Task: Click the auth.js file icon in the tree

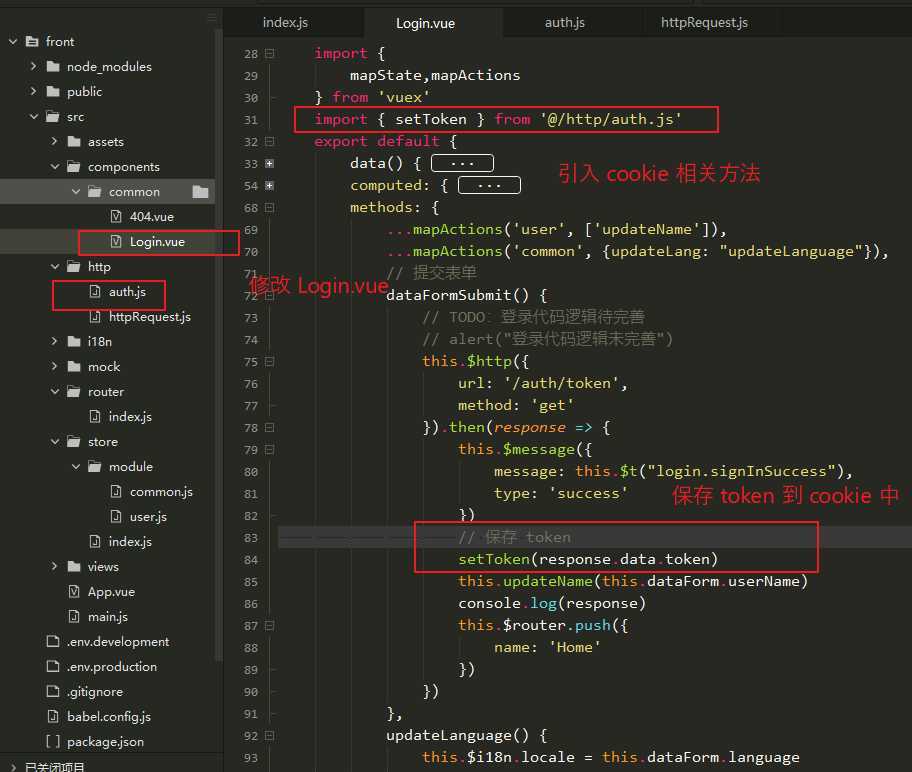Action: [x=95, y=291]
